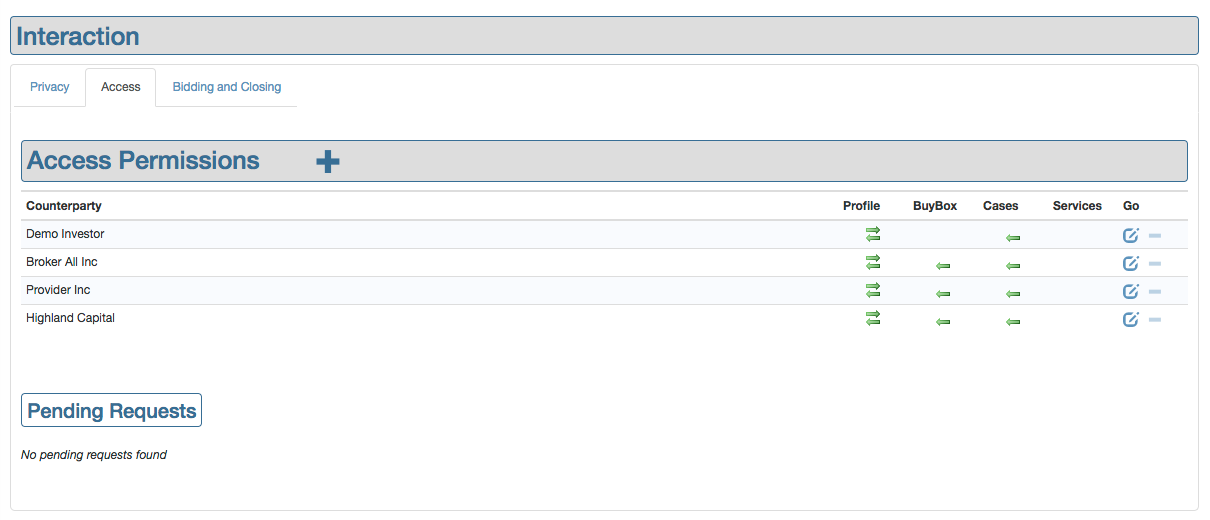Edit Broker All Inc access permissions
The image size is (1210, 520).
(x=1131, y=264)
